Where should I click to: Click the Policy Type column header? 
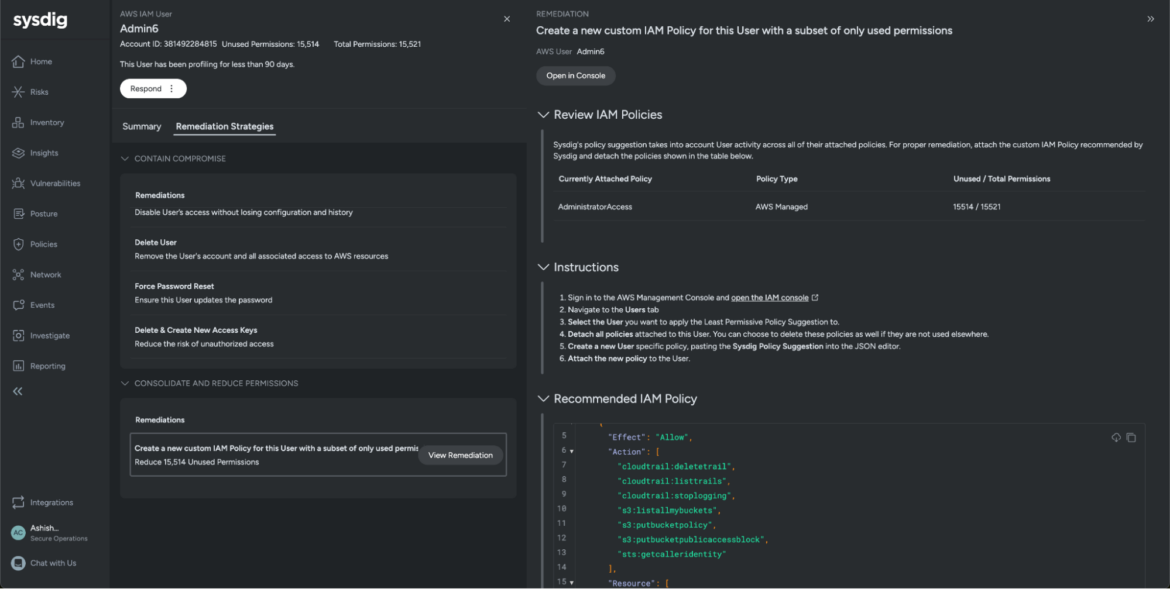(777, 179)
